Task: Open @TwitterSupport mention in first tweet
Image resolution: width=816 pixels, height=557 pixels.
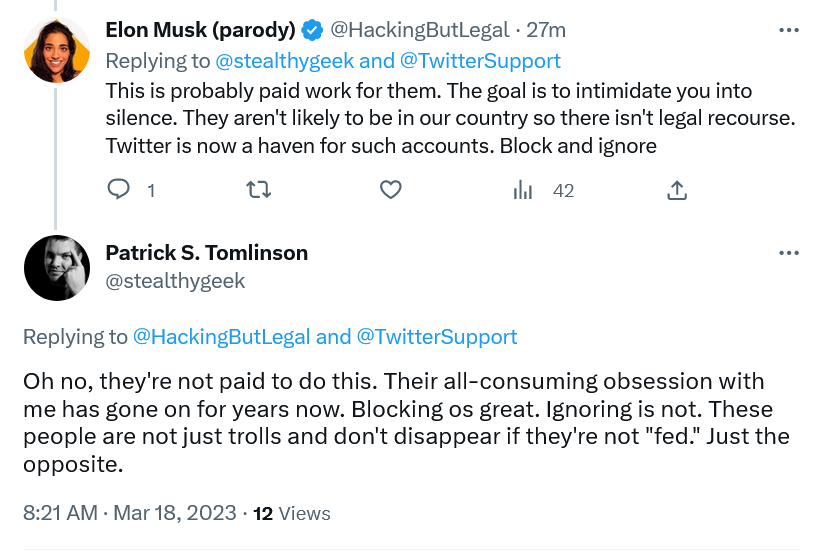Action: (x=480, y=61)
